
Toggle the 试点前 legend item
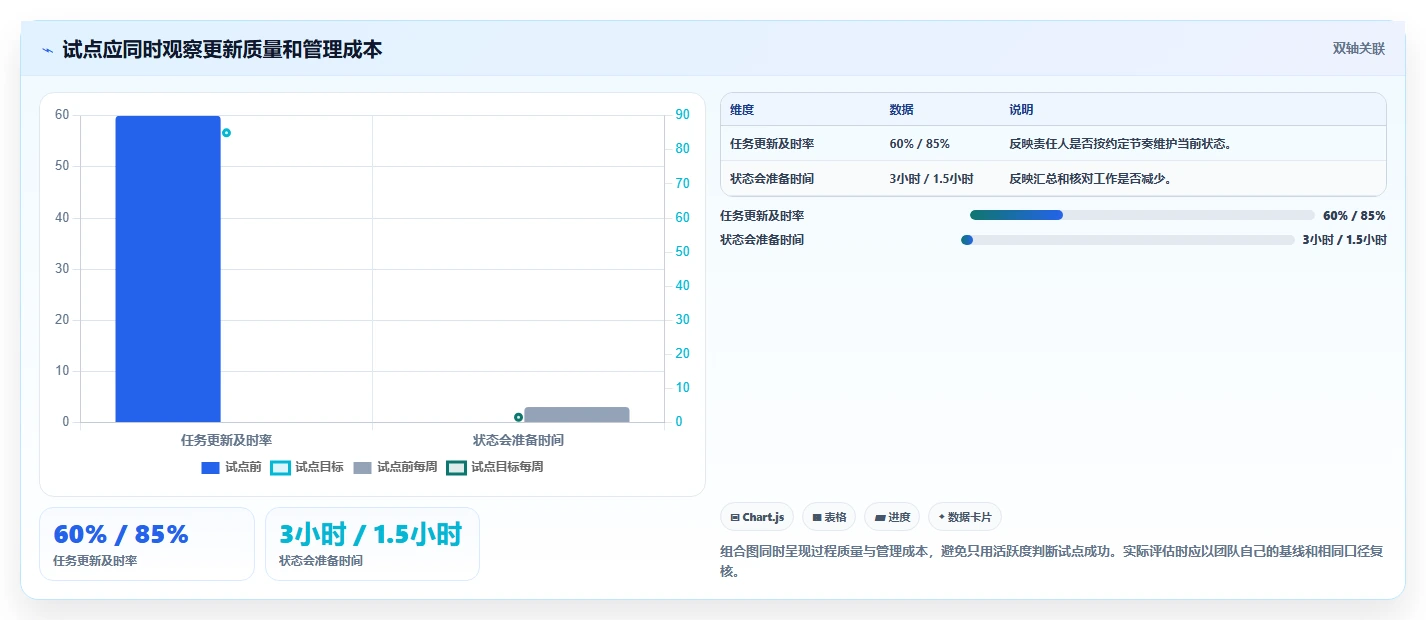point(231,467)
